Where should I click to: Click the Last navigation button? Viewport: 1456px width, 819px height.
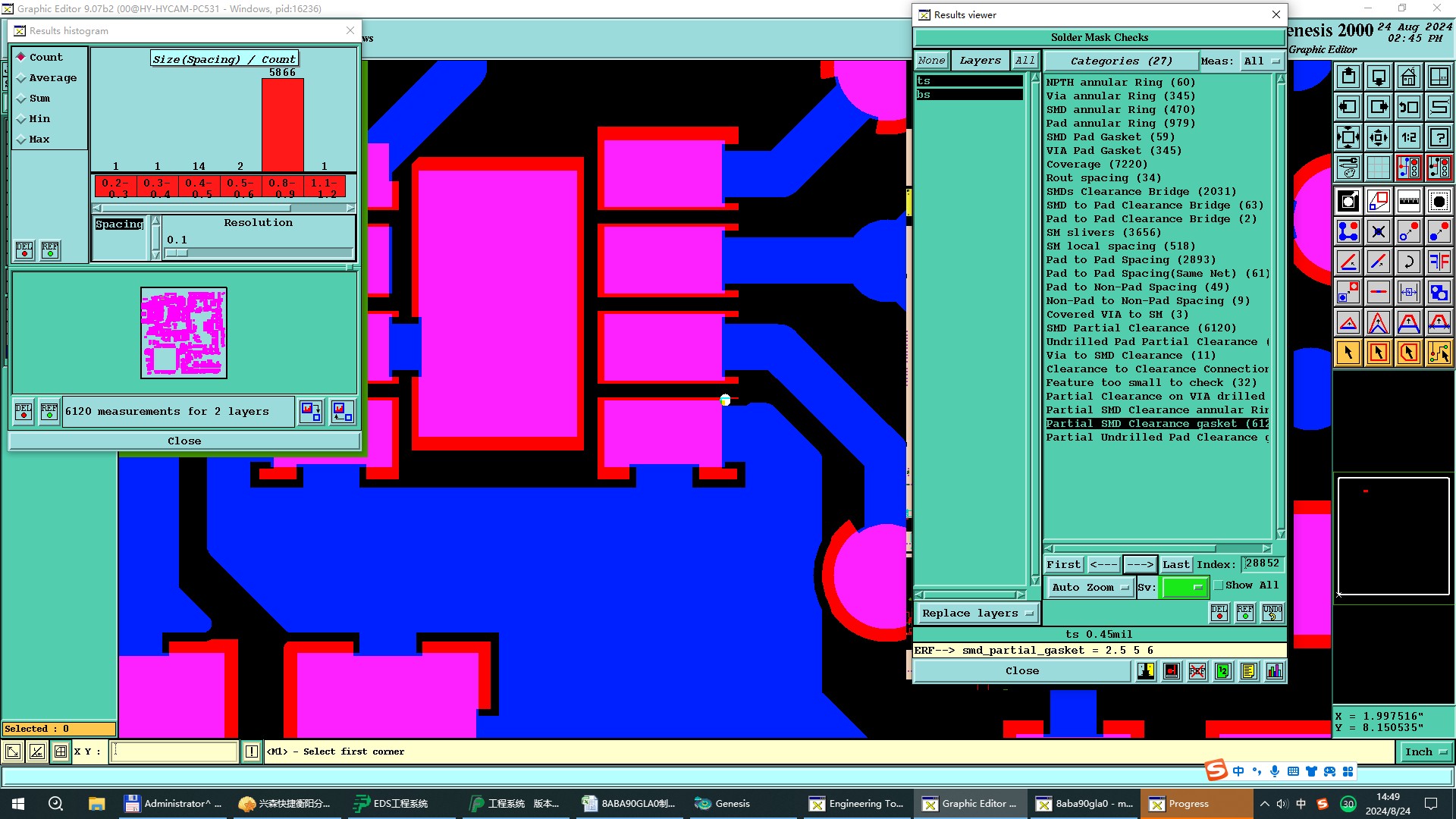point(1175,564)
